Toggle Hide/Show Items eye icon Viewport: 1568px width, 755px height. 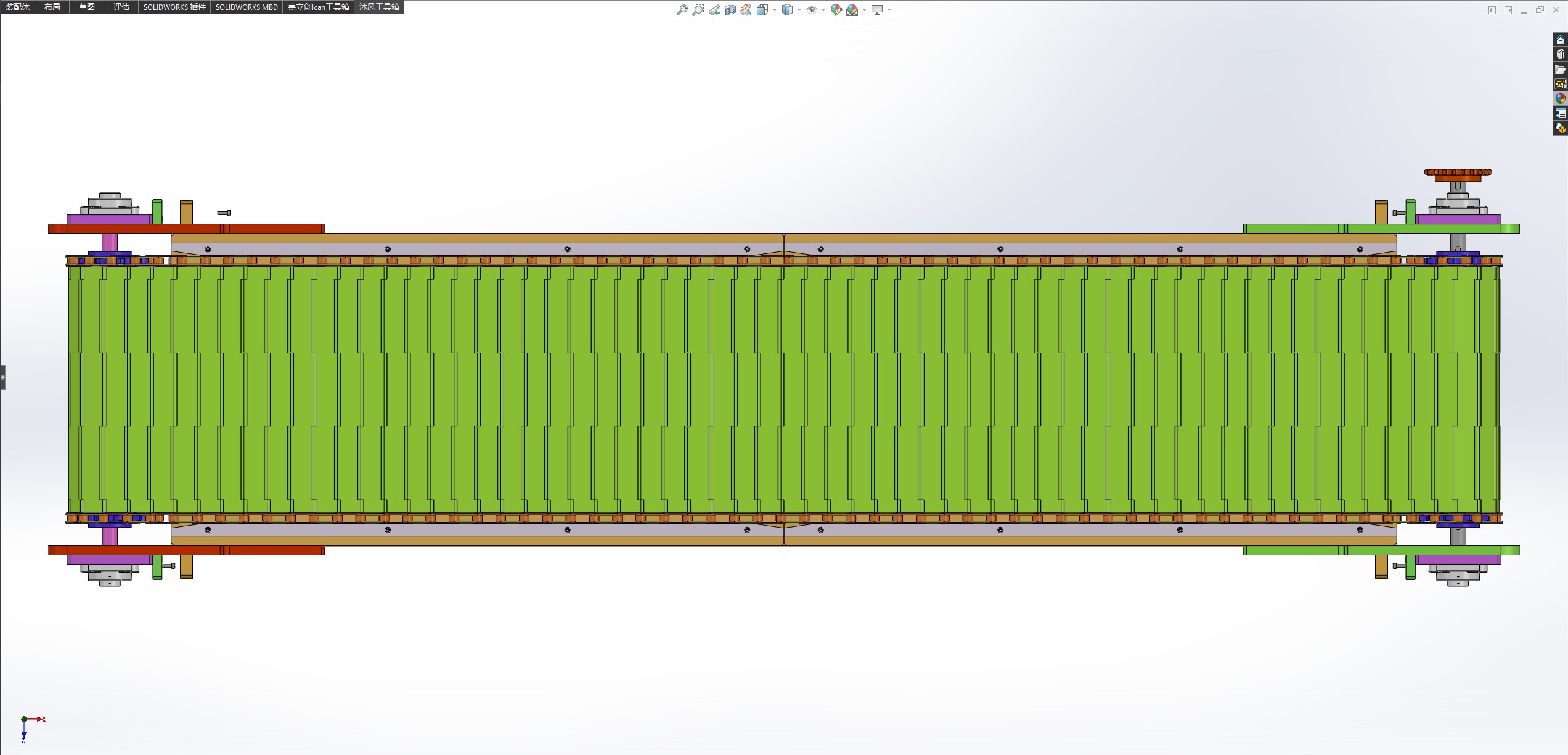[811, 10]
